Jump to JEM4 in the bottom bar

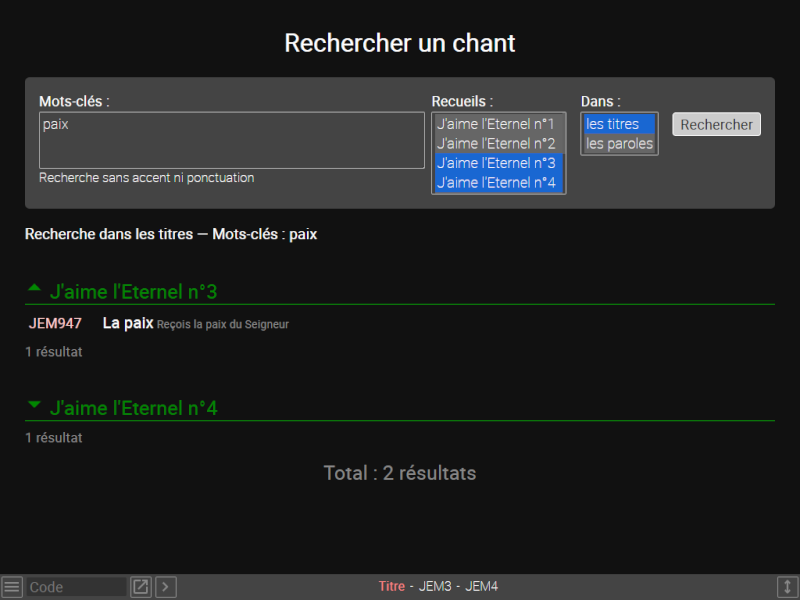click(x=481, y=587)
